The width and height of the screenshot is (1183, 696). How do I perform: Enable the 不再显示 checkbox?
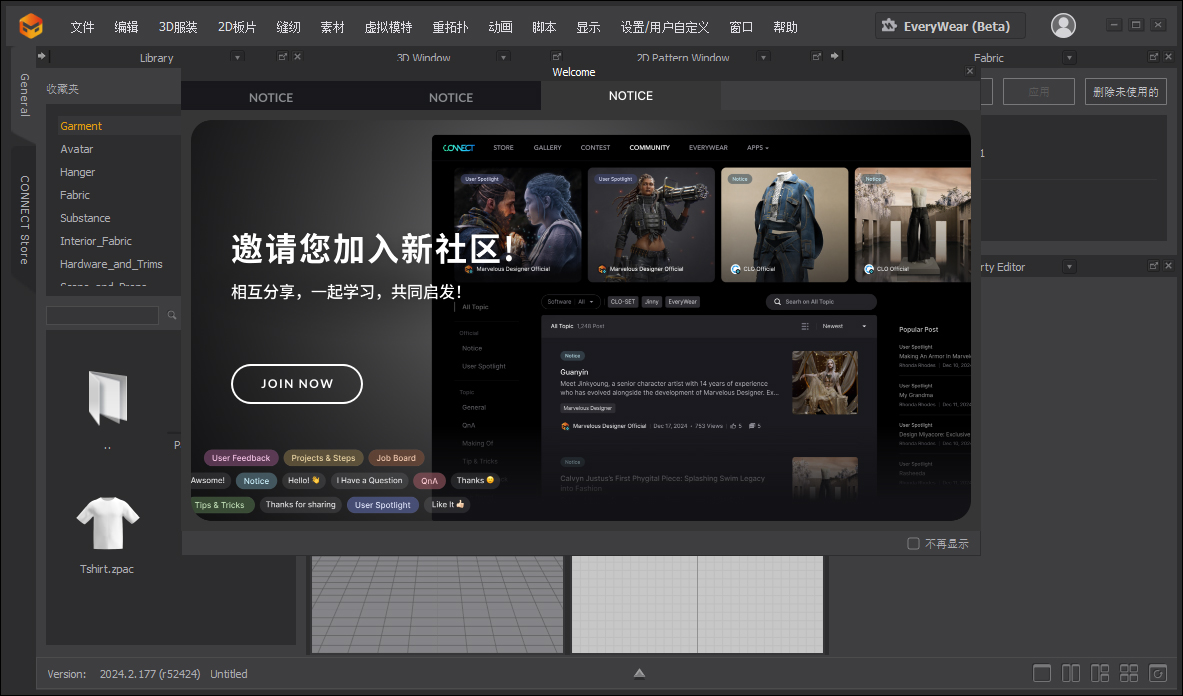click(913, 543)
